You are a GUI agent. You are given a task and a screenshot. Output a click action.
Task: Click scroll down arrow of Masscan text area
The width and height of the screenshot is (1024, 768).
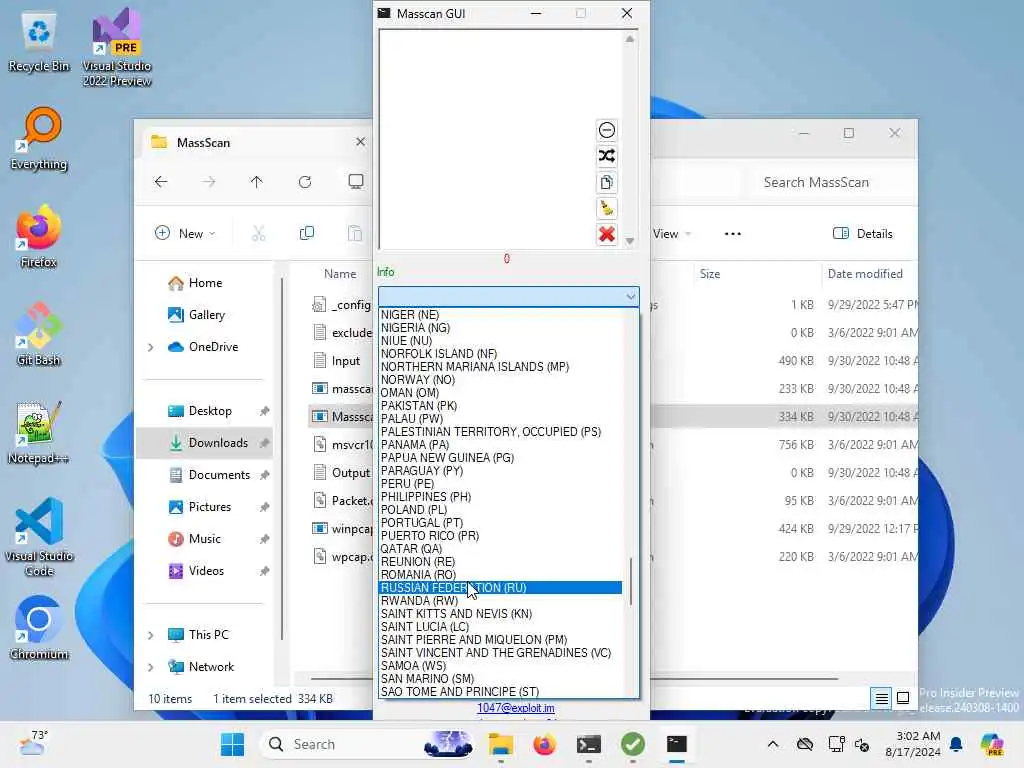pos(630,241)
